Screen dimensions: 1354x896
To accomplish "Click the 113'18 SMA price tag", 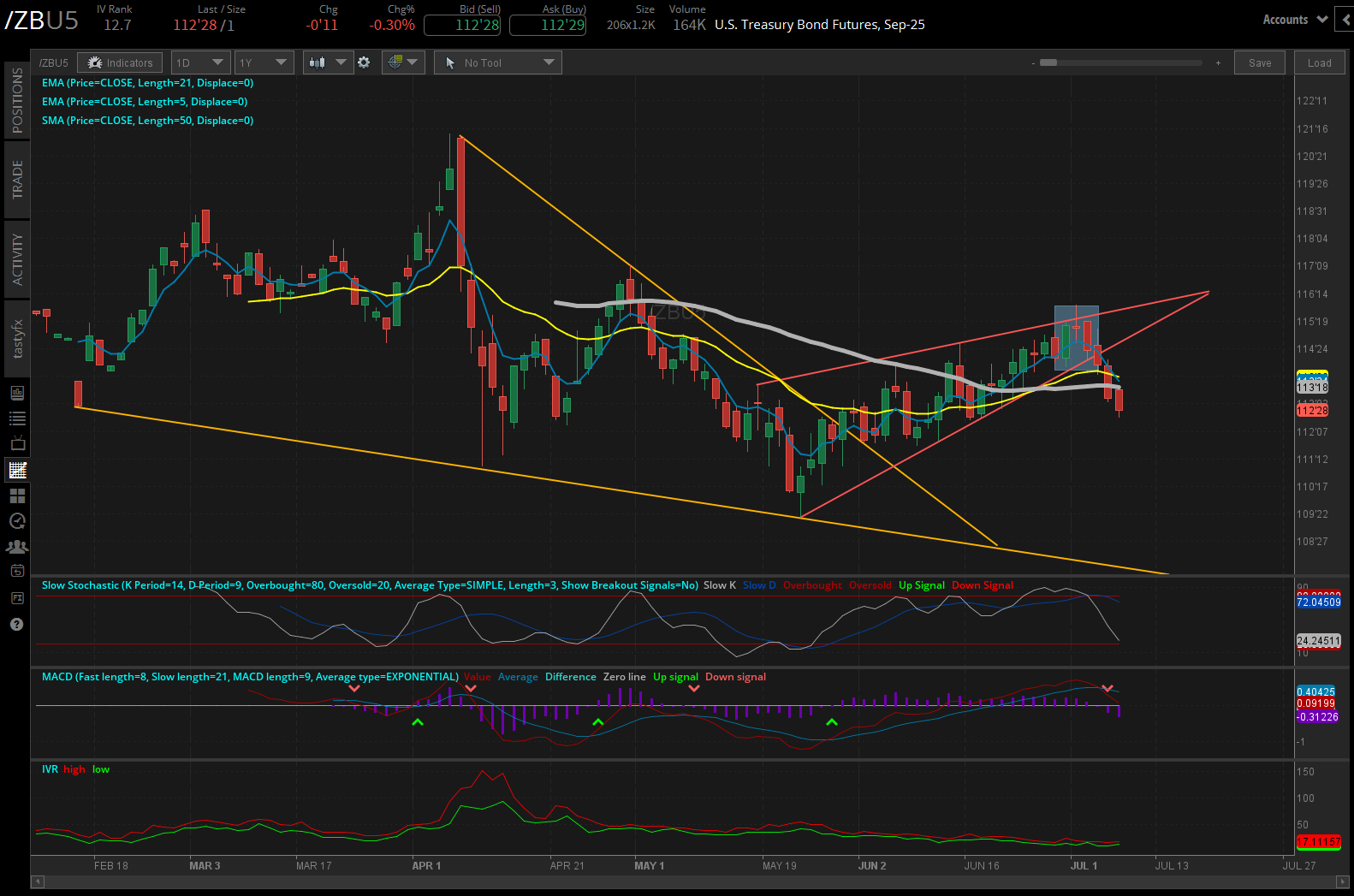I will click(x=1312, y=388).
